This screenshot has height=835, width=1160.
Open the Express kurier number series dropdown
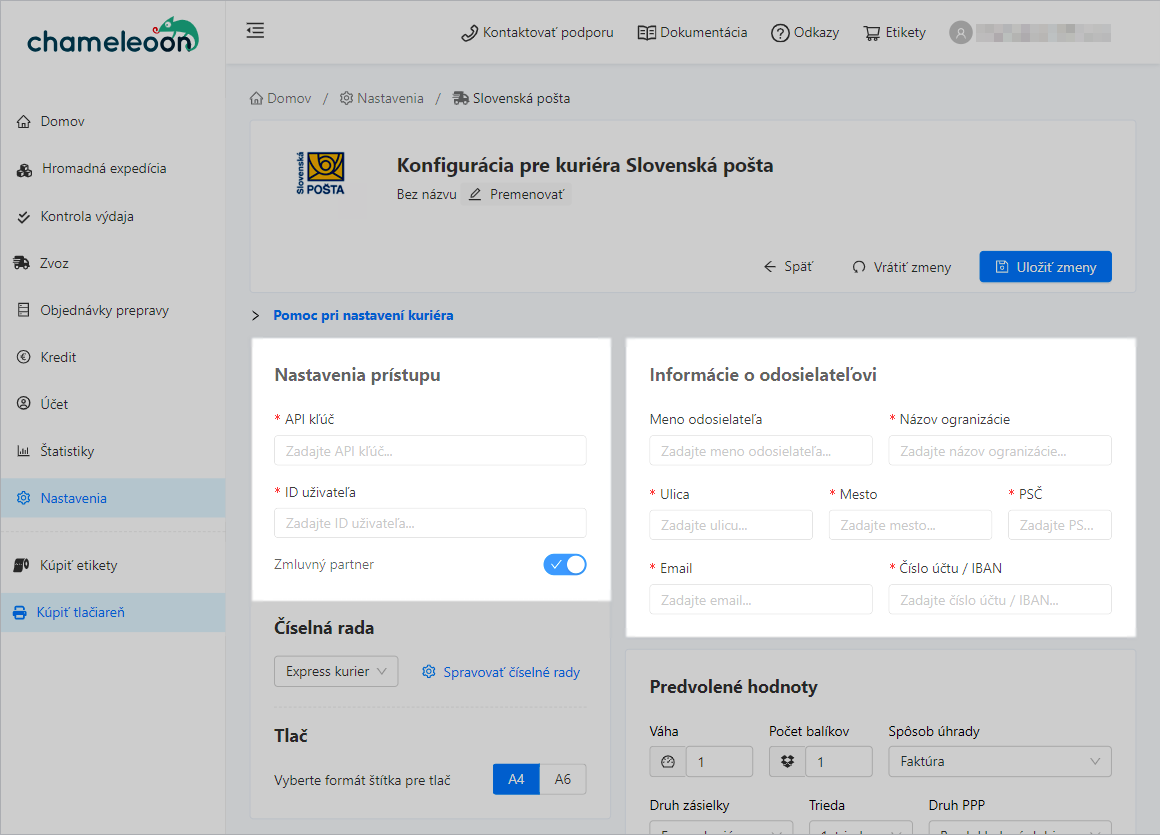(x=336, y=672)
